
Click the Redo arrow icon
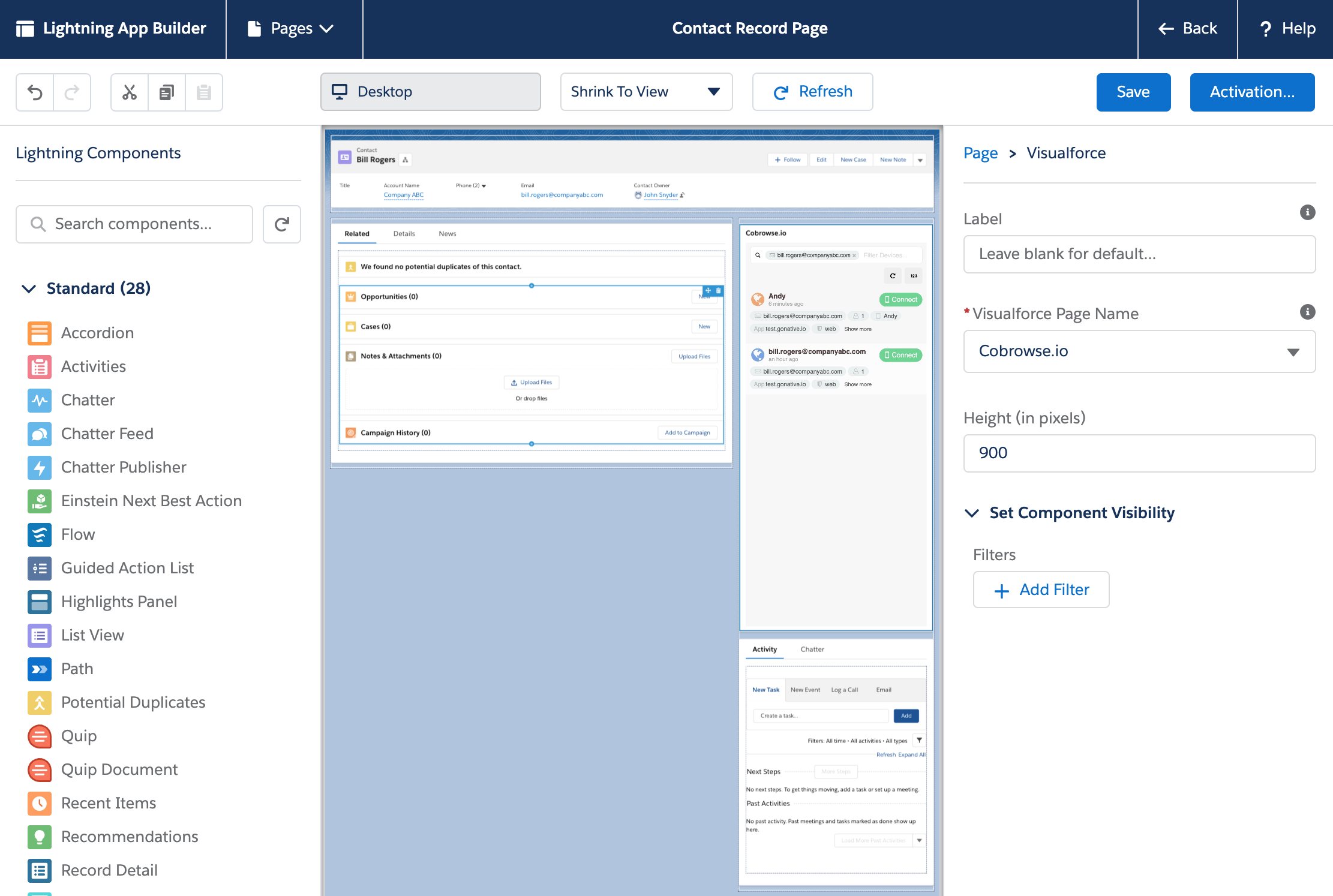[72, 92]
